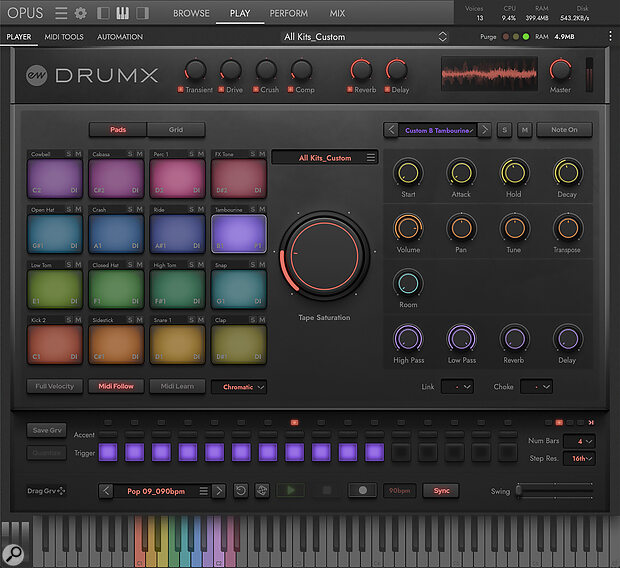Toggle the Midi Follow button

(x=116, y=386)
